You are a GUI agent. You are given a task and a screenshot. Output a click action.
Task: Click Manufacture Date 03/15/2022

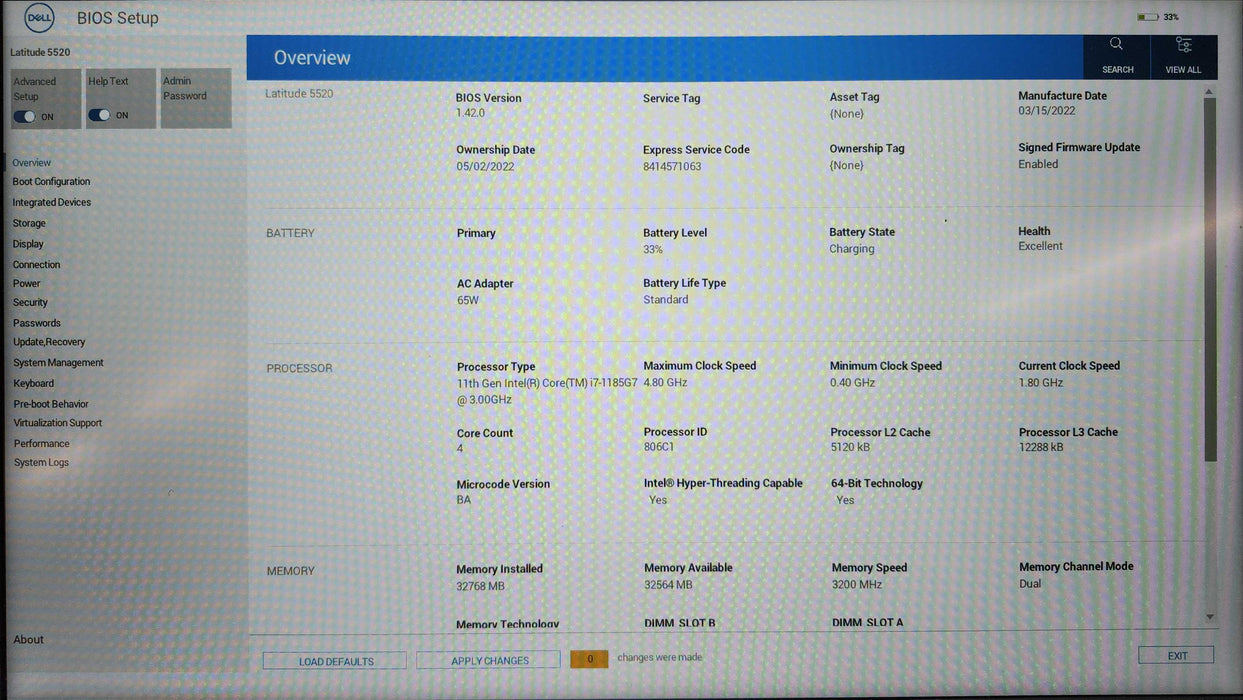[1047, 111]
